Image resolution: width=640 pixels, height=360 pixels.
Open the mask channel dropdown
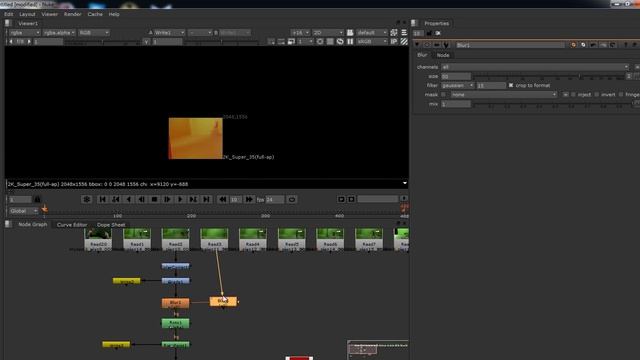pyautogui.click(x=504, y=95)
